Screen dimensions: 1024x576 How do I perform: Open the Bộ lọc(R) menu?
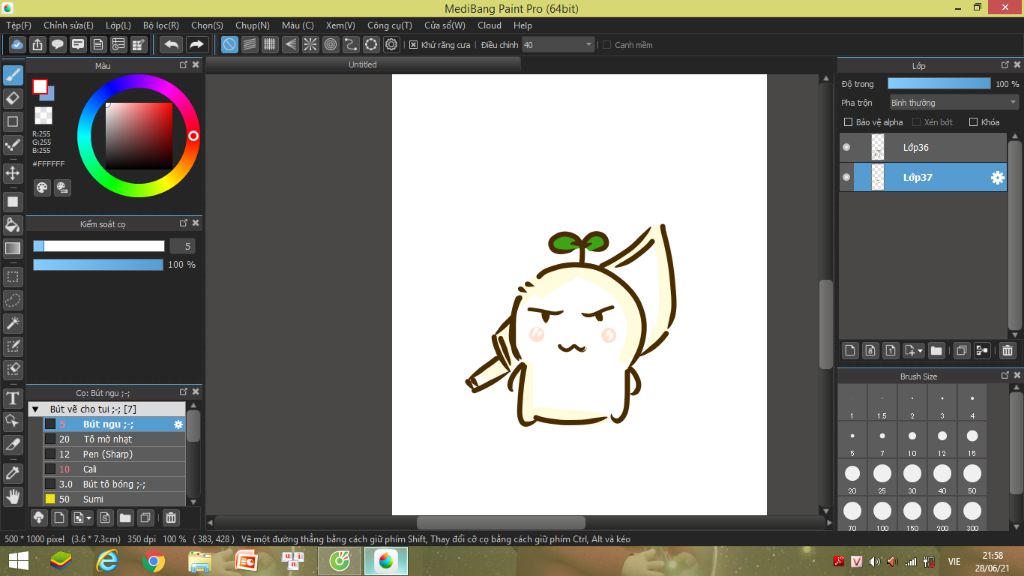click(161, 25)
